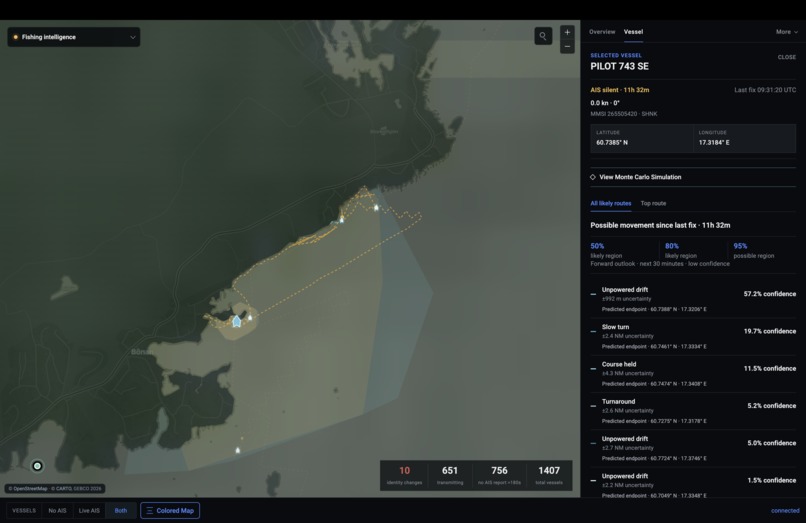Viewport: 806px width, 523px height.
Task: Toggle the No AIS vessel filter
Action: [x=57, y=511]
